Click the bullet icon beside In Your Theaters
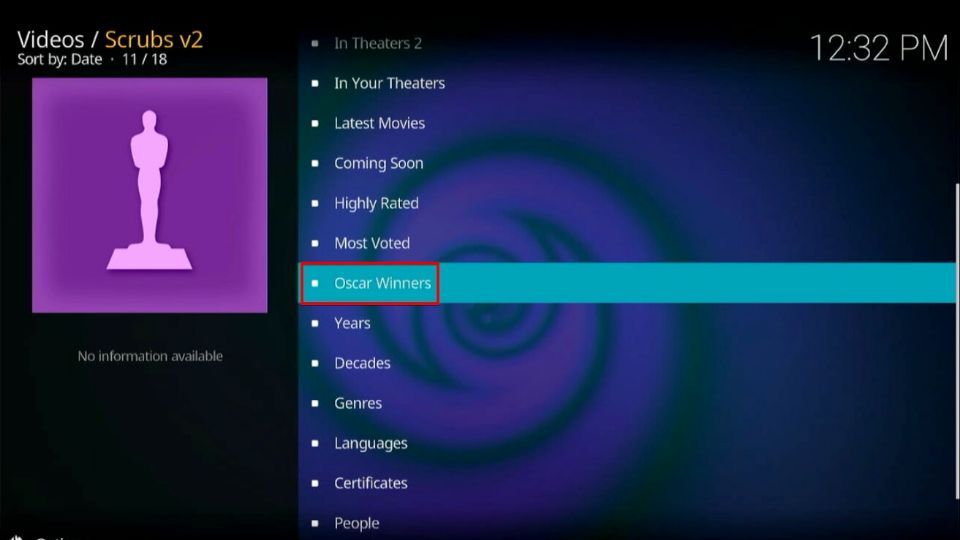The image size is (960, 540). 315,83
